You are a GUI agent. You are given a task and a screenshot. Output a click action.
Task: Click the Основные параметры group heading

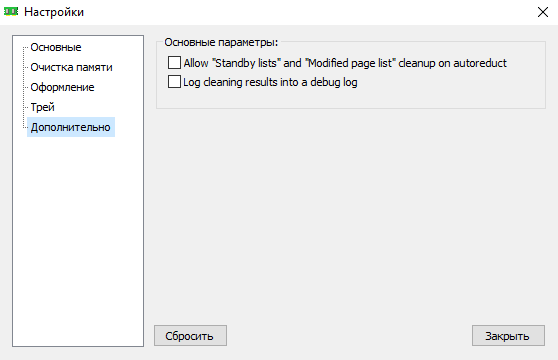pyautogui.click(x=221, y=42)
